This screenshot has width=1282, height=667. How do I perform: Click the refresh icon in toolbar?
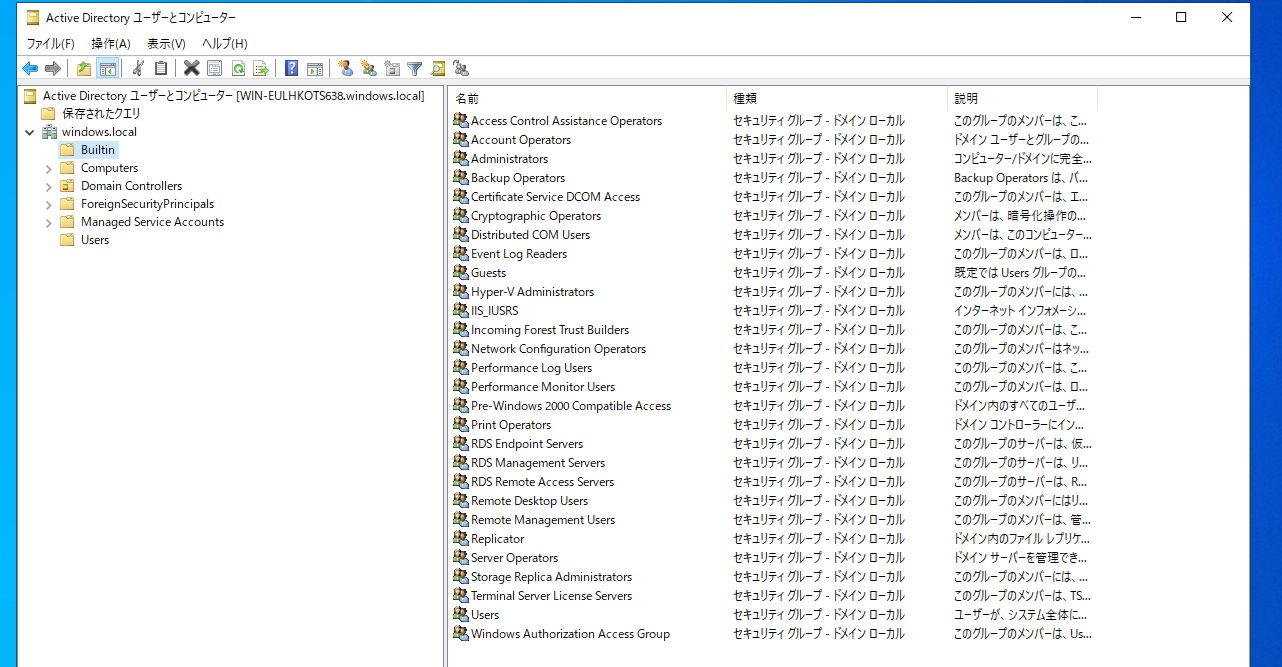pos(238,68)
